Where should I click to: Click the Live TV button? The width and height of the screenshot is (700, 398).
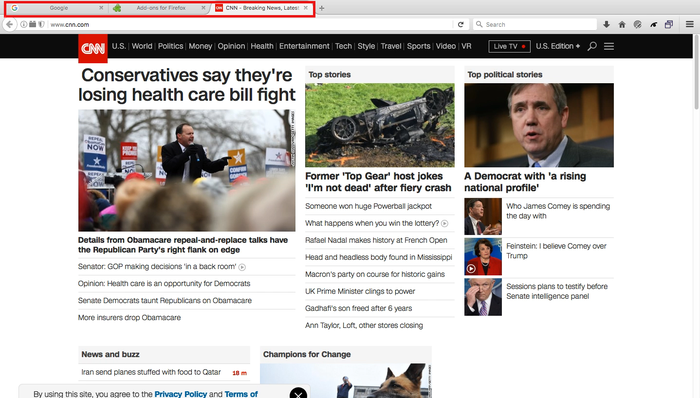[x=509, y=46]
